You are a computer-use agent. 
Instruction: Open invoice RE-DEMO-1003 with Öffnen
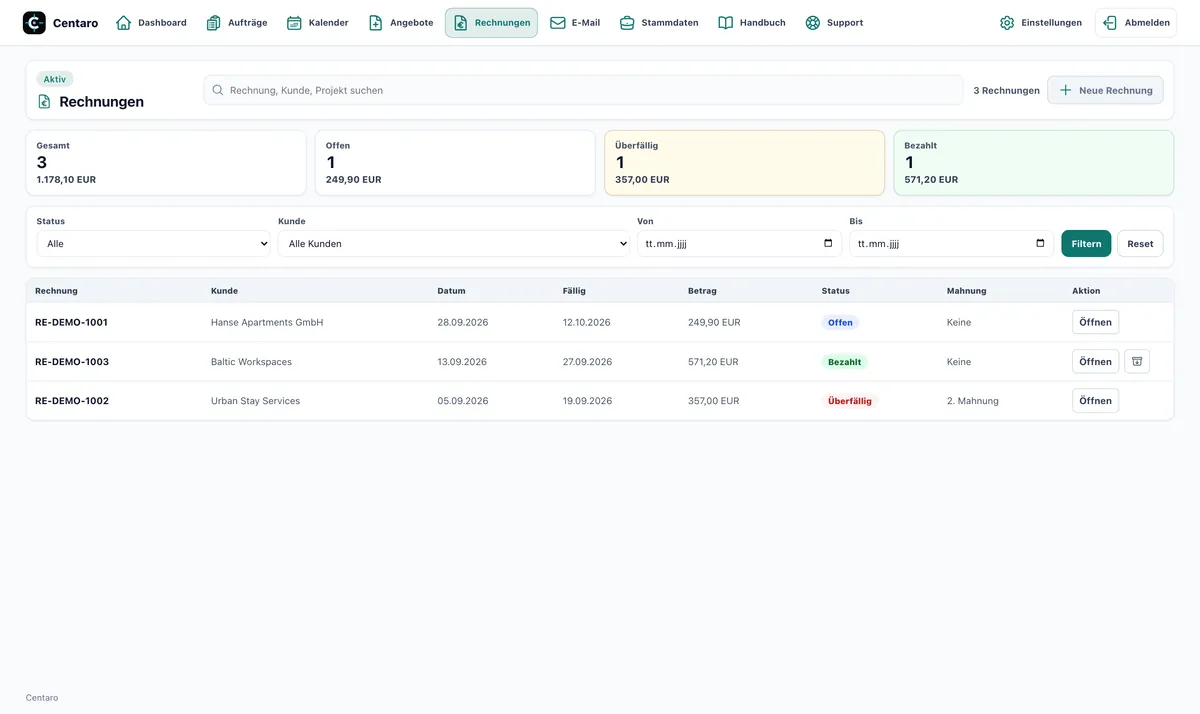(x=1095, y=362)
